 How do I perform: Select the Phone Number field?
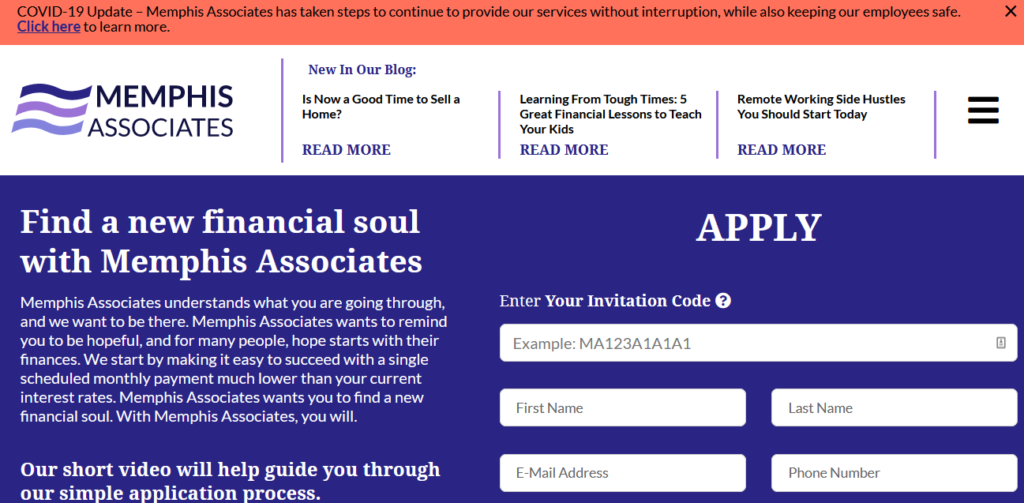894,472
